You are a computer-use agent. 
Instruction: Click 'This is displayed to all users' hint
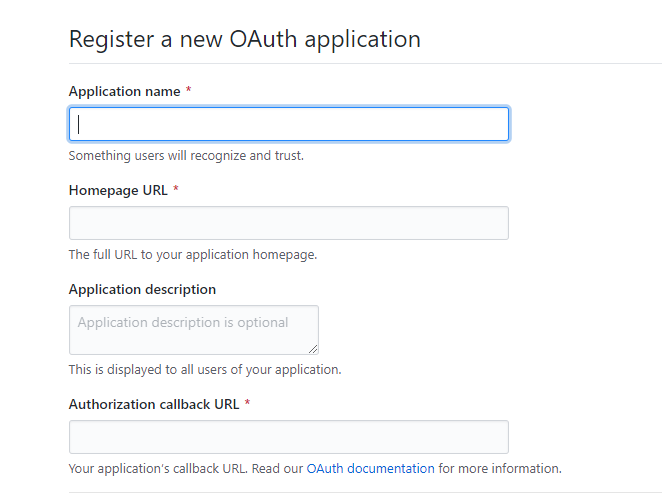[x=204, y=369]
